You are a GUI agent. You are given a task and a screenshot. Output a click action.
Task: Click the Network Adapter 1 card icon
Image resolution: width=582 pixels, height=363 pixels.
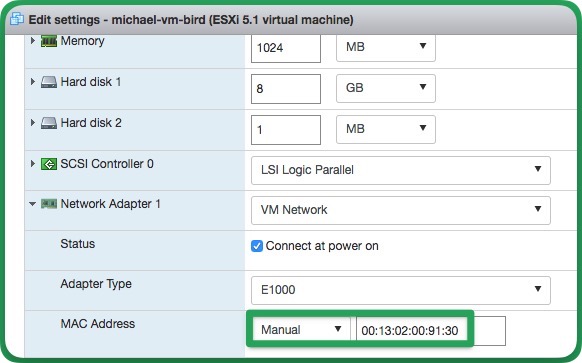pos(49,204)
